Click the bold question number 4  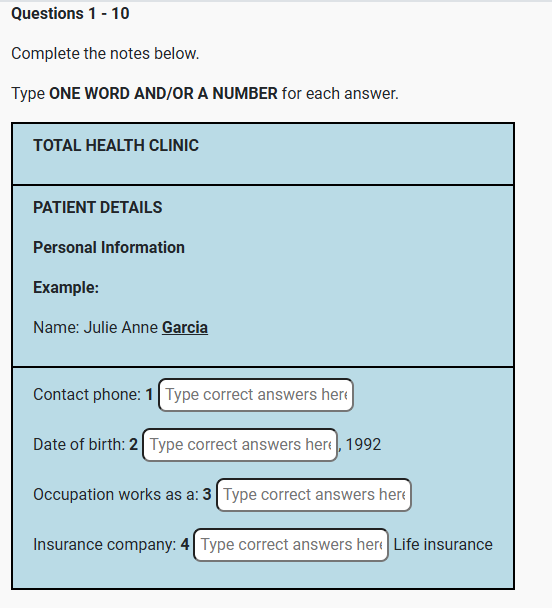pos(185,545)
